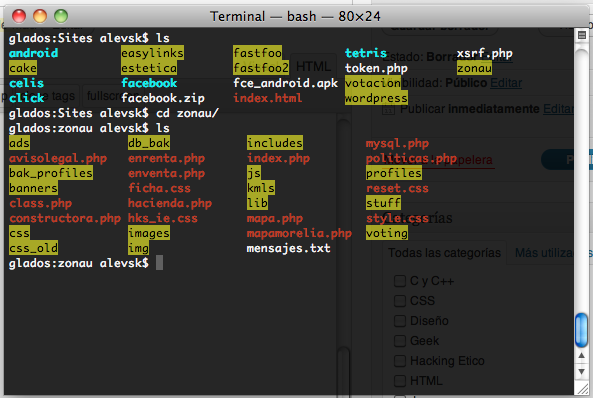Click the 'android' directory name
Image resolution: width=593 pixels, height=398 pixels.
coord(33,53)
